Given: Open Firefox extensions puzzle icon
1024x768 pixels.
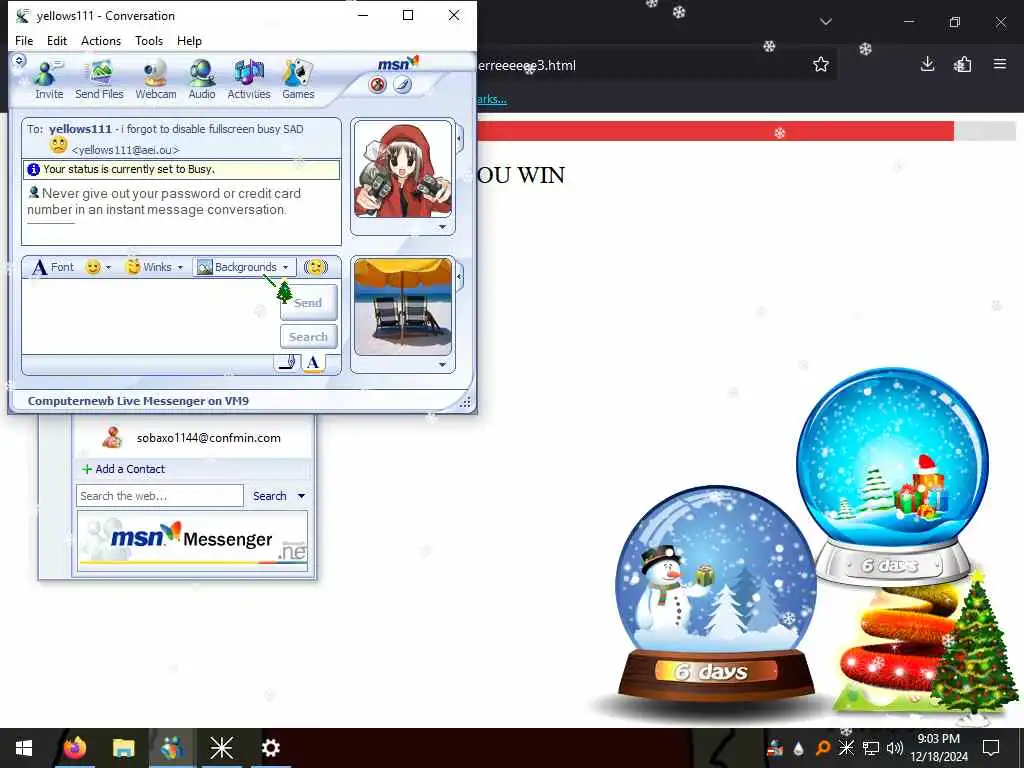Looking at the screenshot, I should [x=963, y=64].
